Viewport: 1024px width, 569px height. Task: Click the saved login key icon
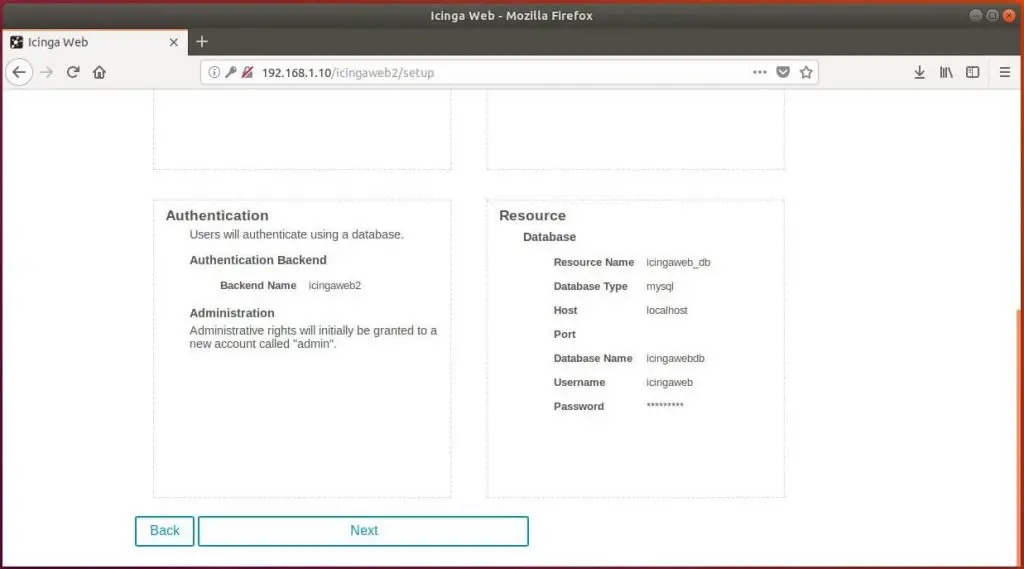231,73
